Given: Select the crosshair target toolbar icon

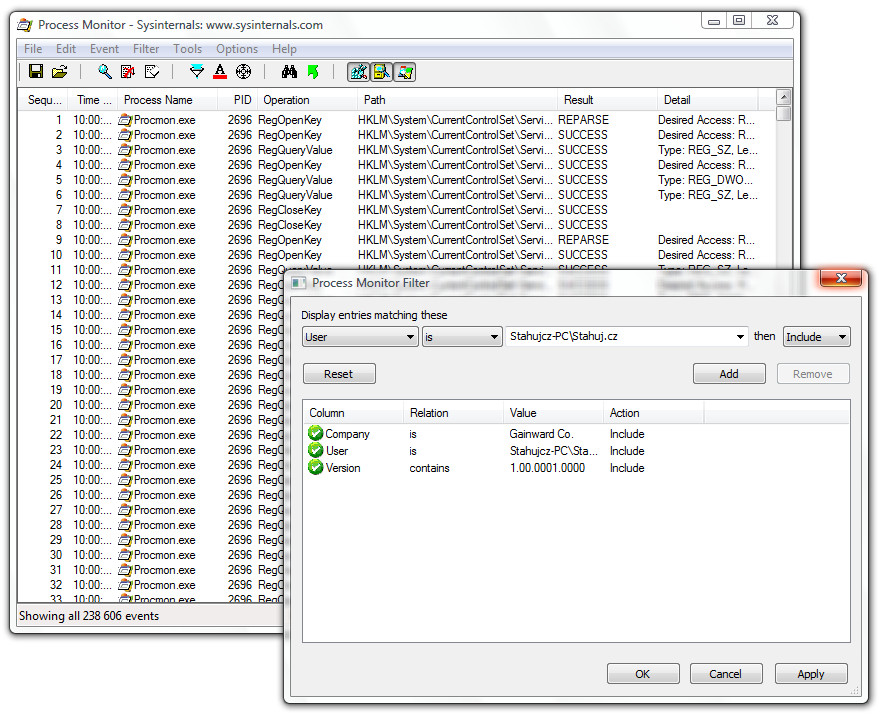Looking at the screenshot, I should point(243,71).
